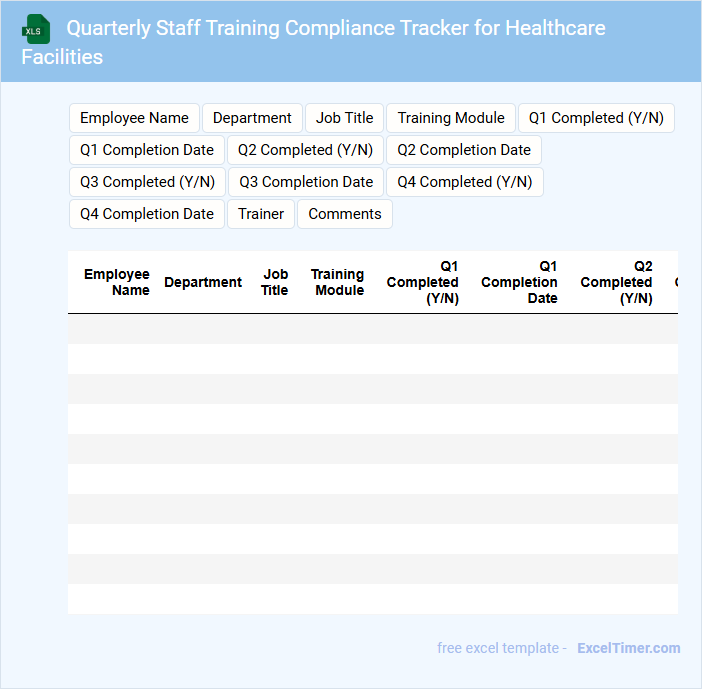
Task: Select the Q3 Completion Date tag
Action: tap(306, 182)
